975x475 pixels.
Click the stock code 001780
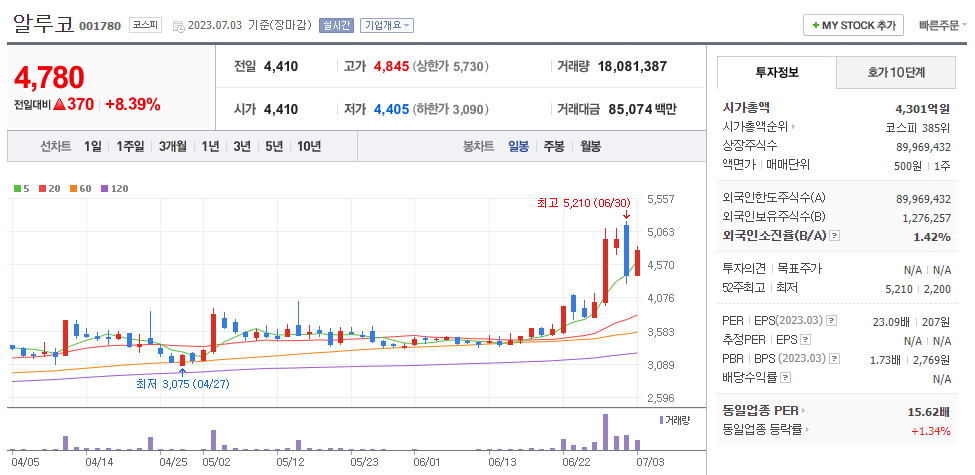click(x=100, y=27)
